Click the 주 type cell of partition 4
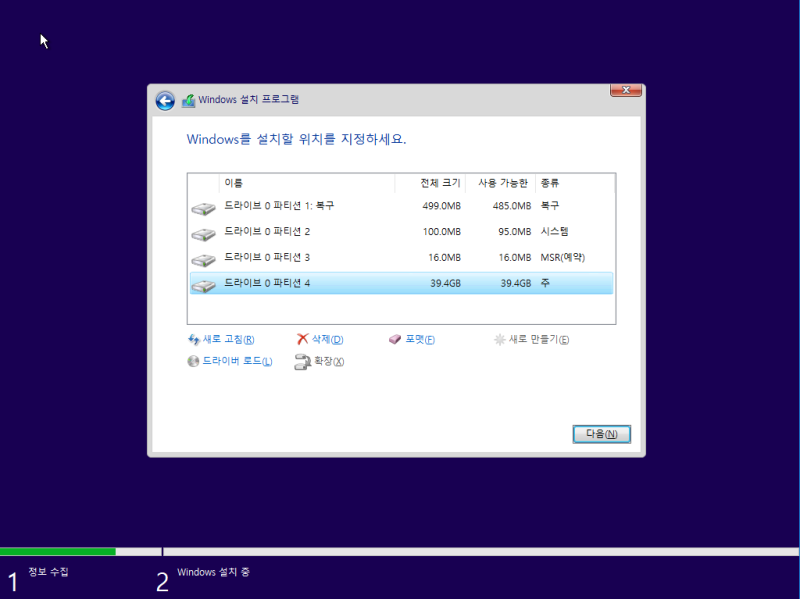This screenshot has width=800, height=599. (x=545, y=283)
